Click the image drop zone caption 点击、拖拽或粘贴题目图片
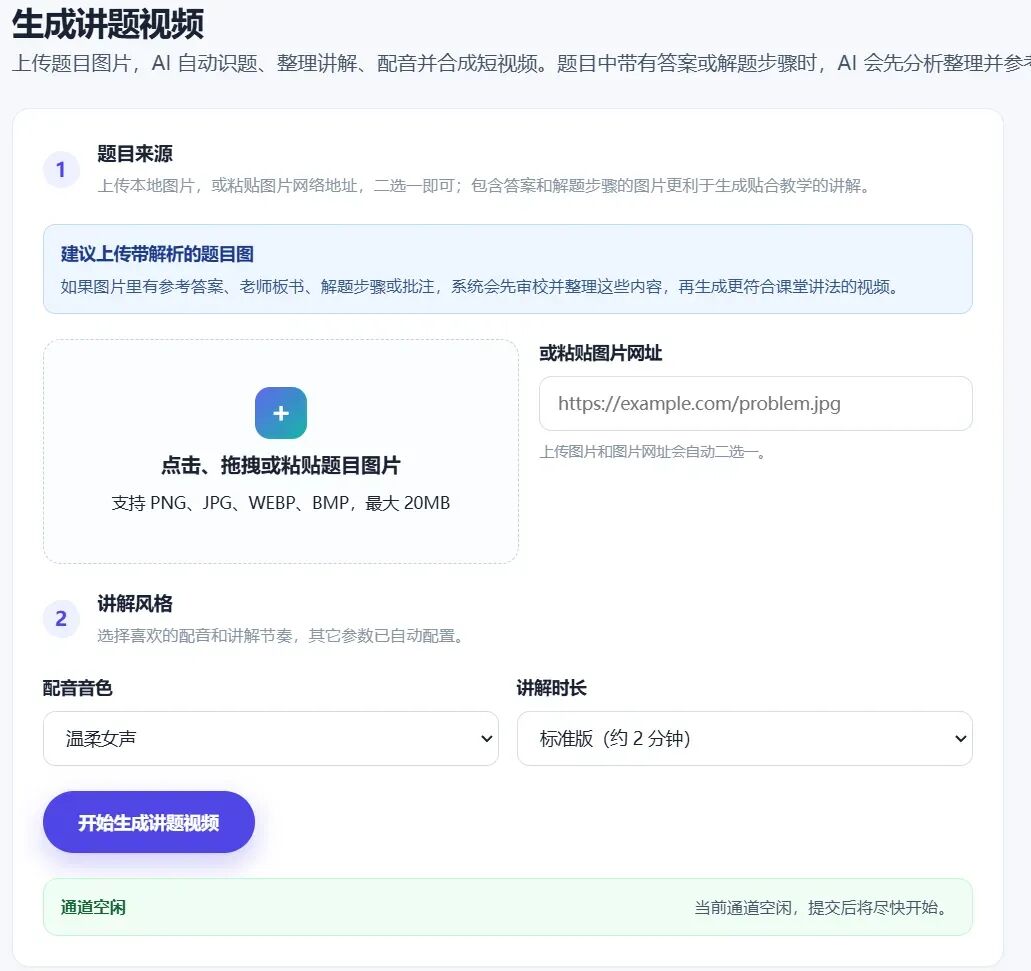 coord(281,465)
